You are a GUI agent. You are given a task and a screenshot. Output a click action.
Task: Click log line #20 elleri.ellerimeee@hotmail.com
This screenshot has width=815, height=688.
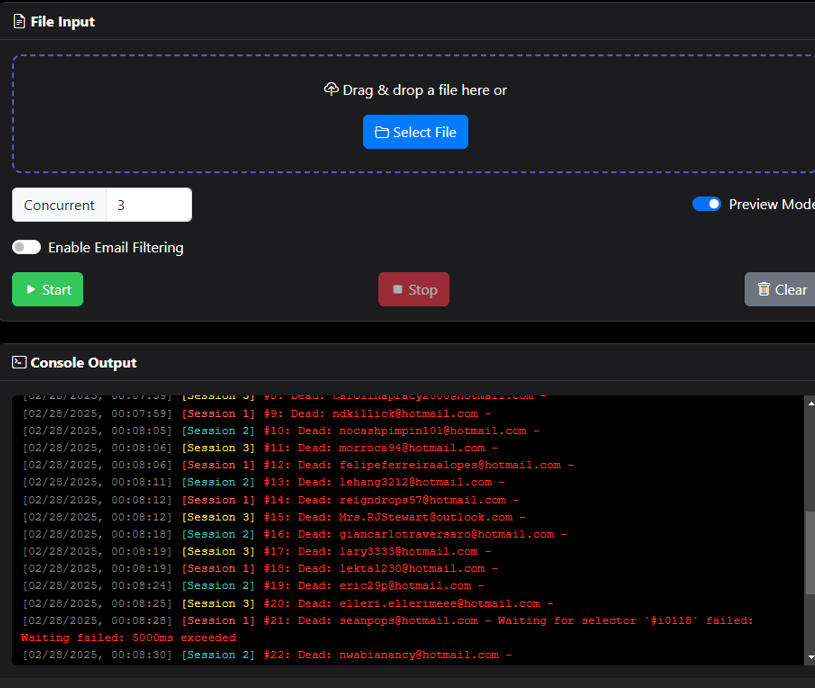(x=288, y=603)
